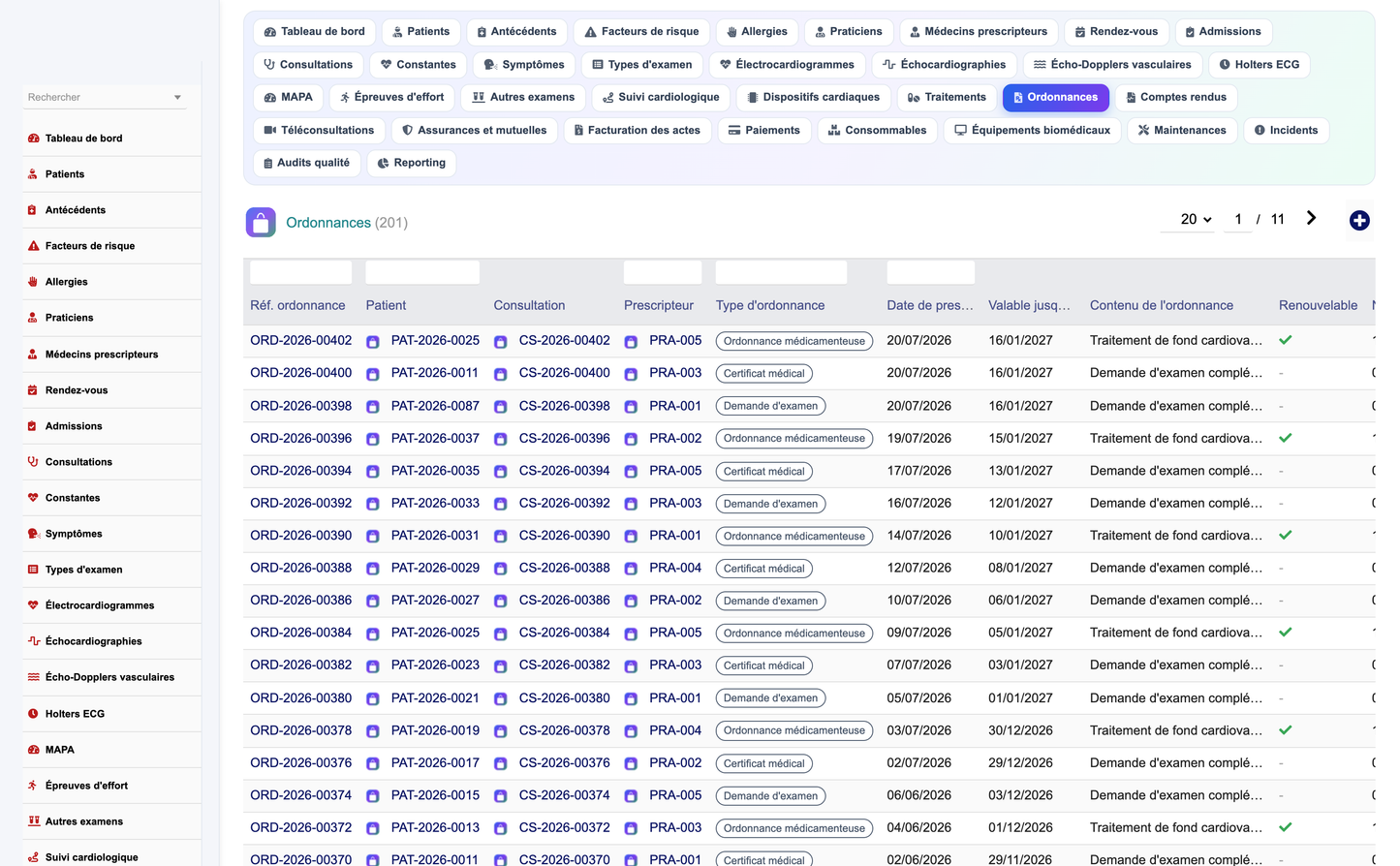
Task: Click patient icon next to PAT-2026-0025 in first row
Action: click(373, 342)
